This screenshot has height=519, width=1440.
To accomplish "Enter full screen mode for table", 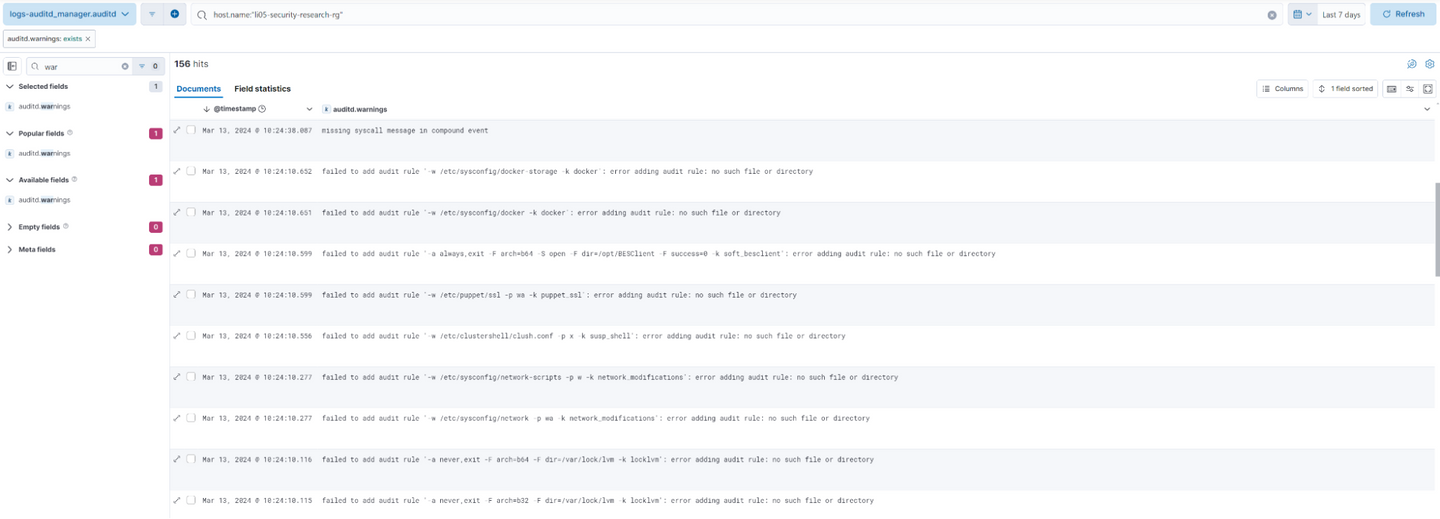I will (1428, 89).
